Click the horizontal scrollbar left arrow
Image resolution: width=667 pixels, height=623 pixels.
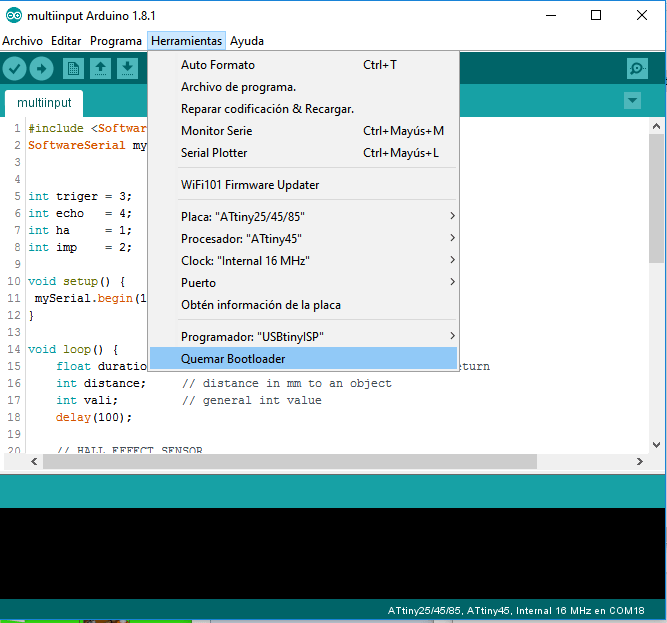point(34,462)
